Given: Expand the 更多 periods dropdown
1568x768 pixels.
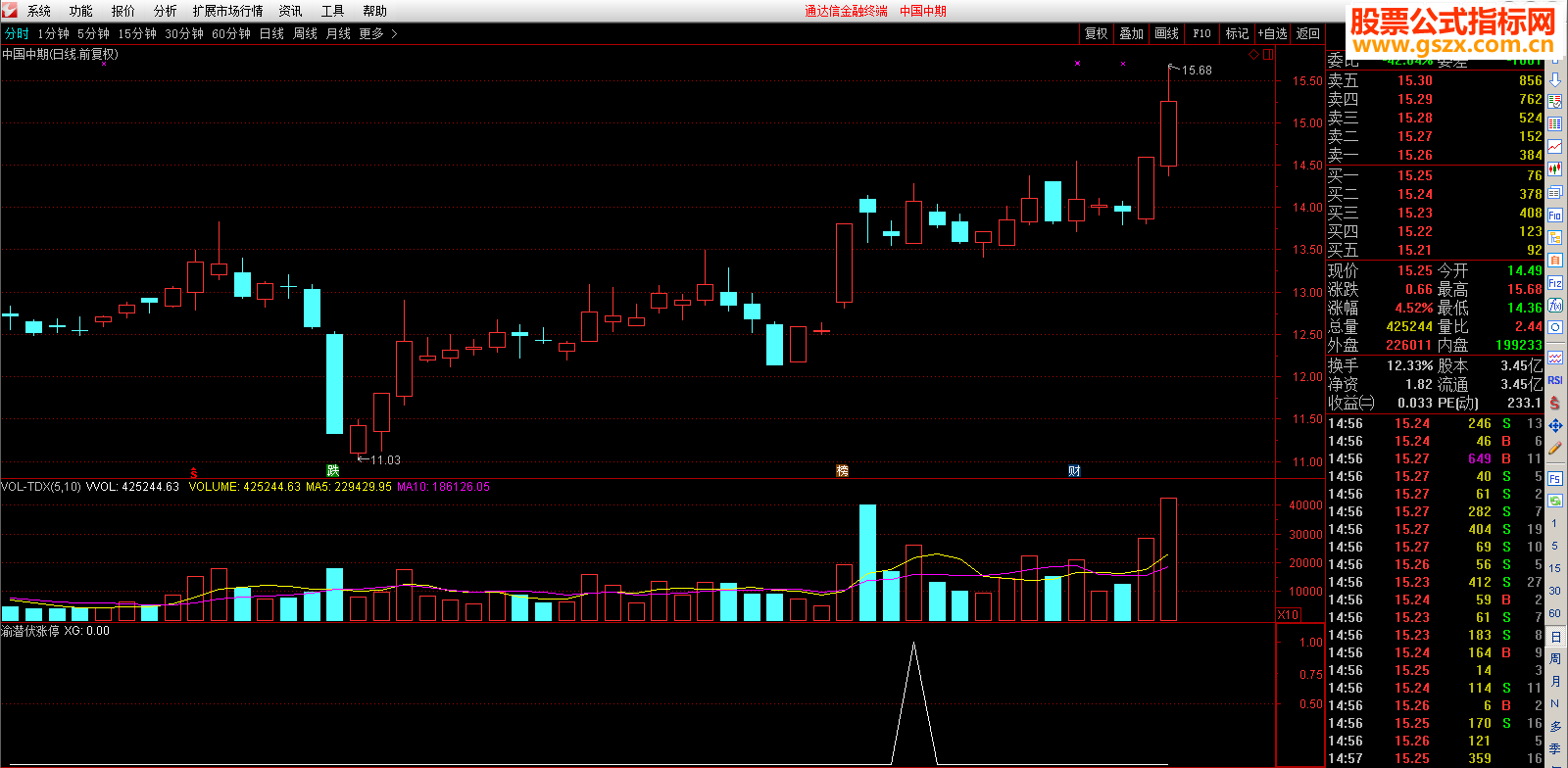Looking at the screenshot, I should [378, 33].
